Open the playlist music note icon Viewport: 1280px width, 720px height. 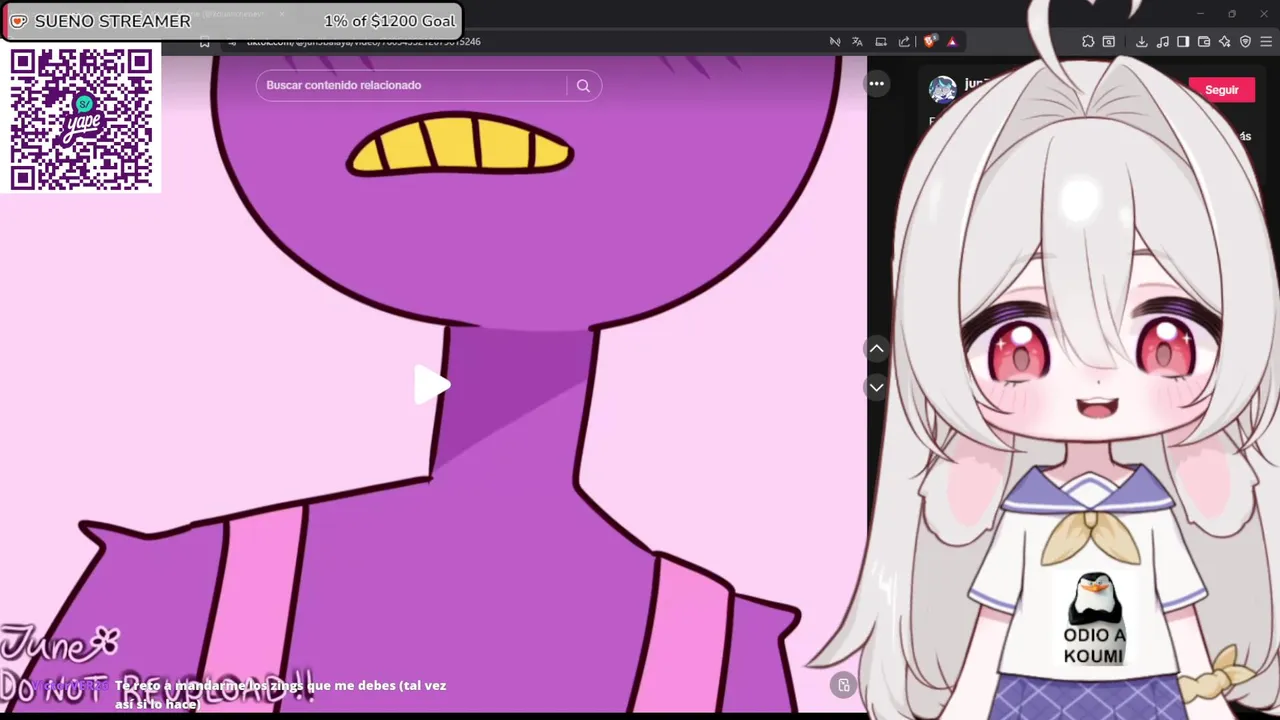click(1163, 42)
